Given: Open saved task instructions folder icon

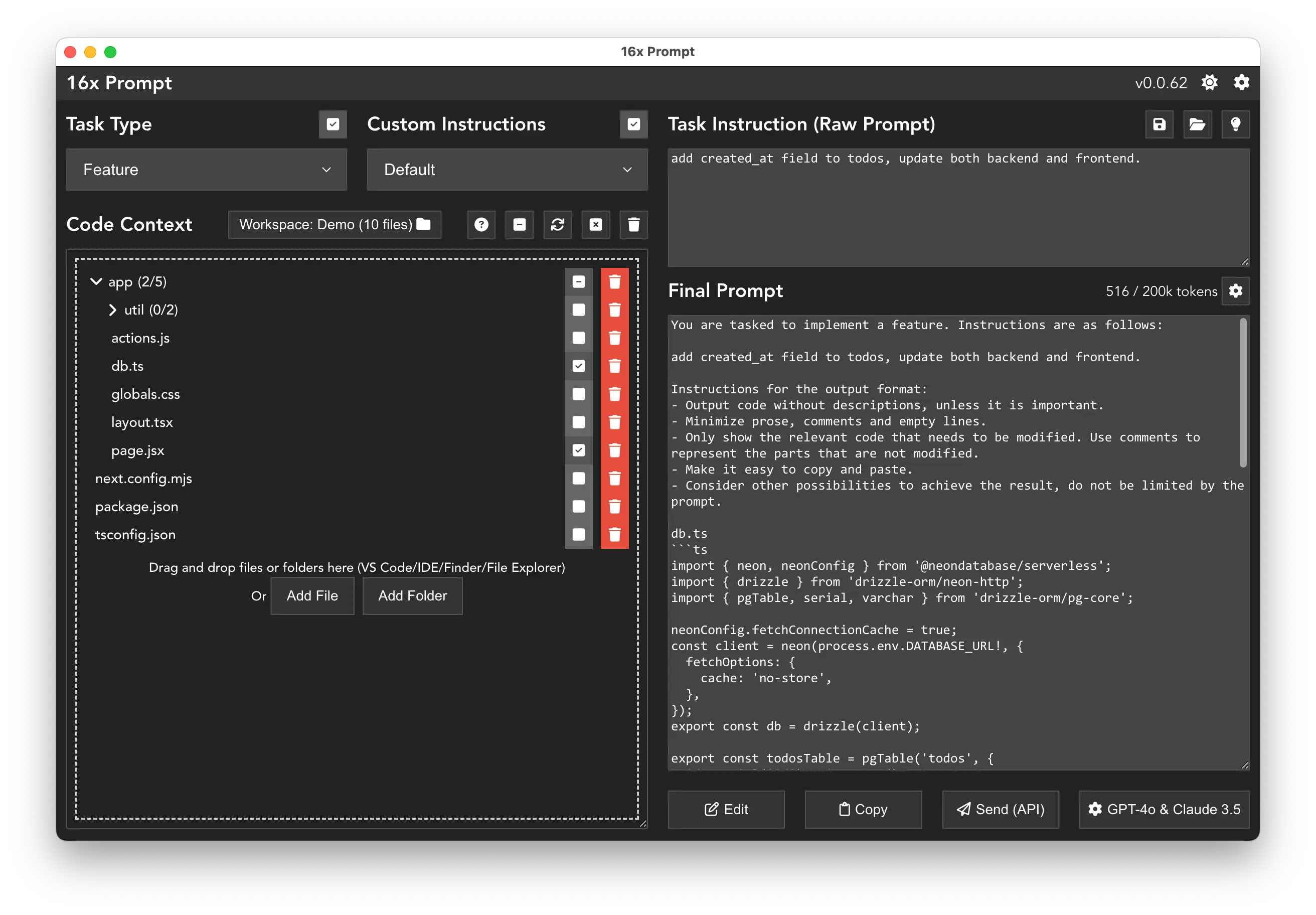Looking at the screenshot, I should pos(1197,124).
